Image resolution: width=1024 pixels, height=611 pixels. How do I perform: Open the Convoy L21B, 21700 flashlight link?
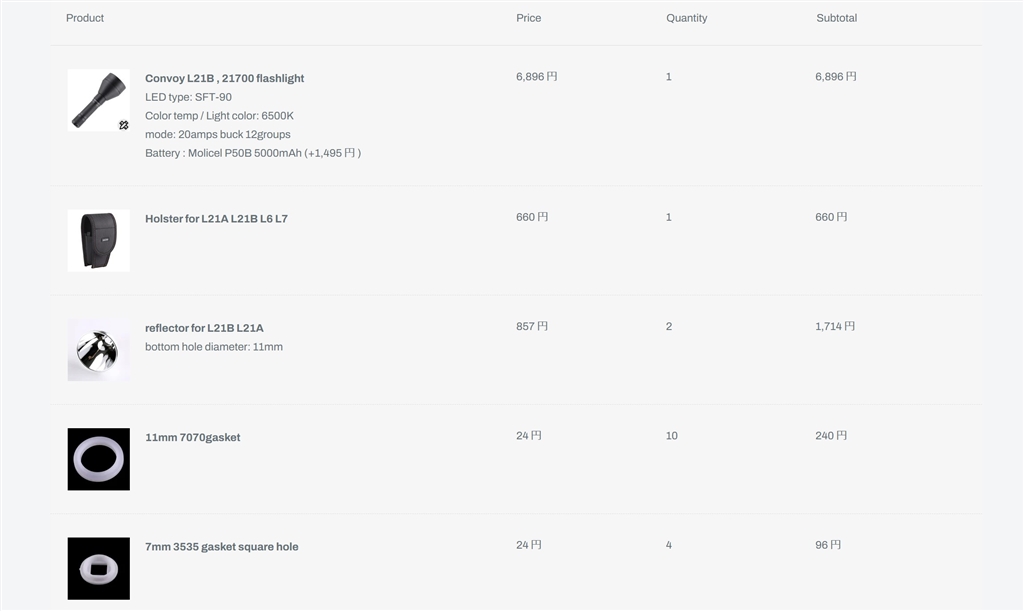tap(224, 78)
